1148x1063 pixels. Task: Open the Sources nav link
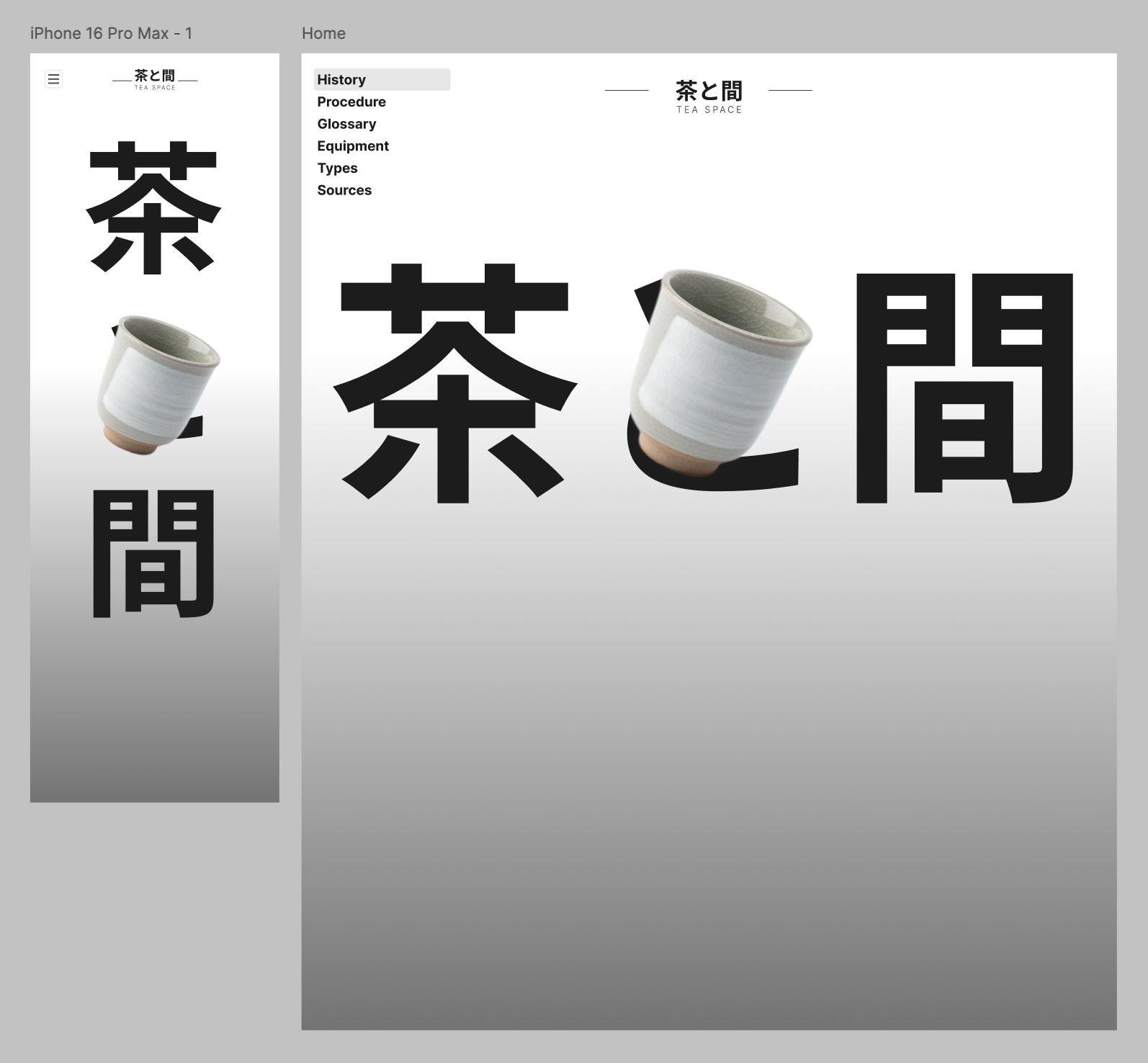(x=344, y=190)
